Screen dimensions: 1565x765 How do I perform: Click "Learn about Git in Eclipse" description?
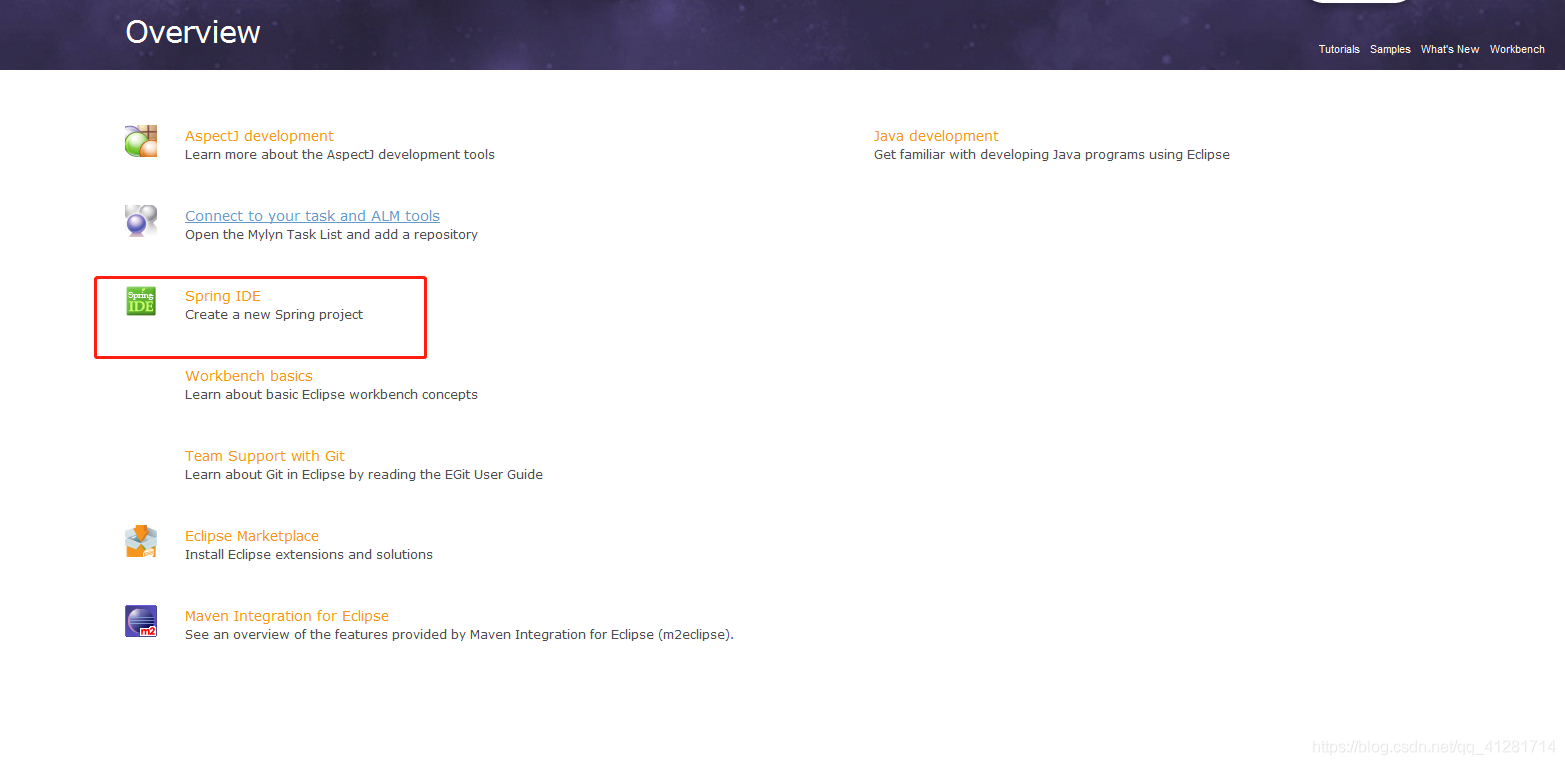364,475
